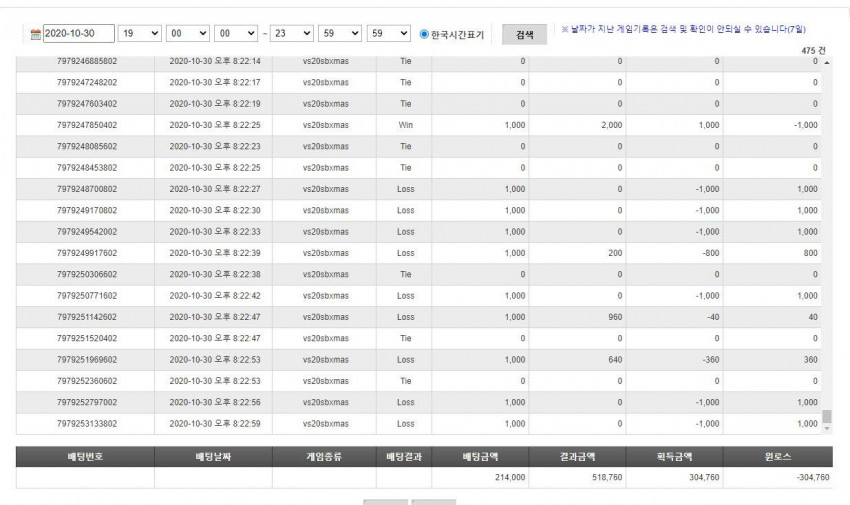The width and height of the screenshot is (850, 505).
Task: Click the 결과금액 column header
Action: [x=577, y=457]
